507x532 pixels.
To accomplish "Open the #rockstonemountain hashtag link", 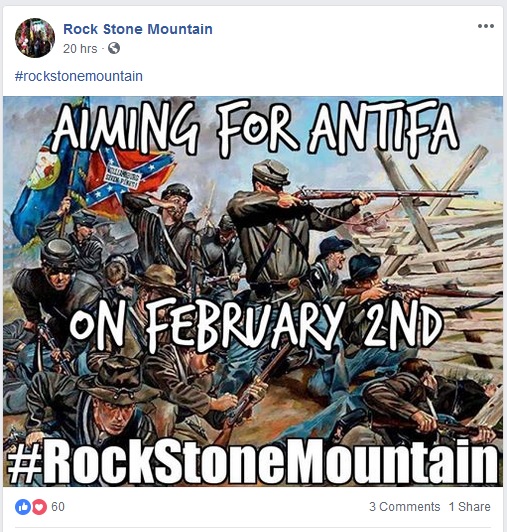I will click(x=79, y=76).
